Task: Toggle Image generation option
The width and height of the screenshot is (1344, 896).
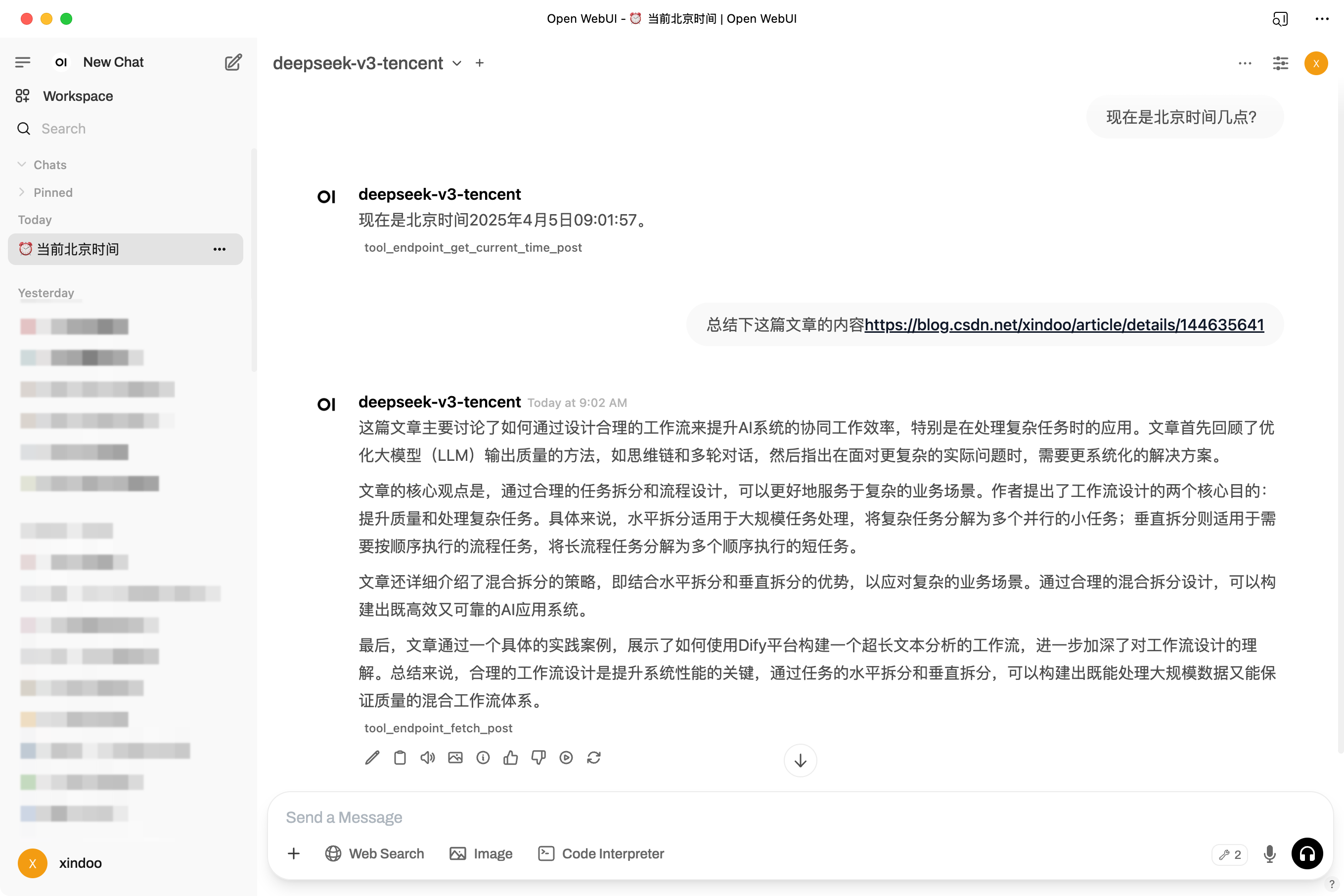Action: point(481,853)
